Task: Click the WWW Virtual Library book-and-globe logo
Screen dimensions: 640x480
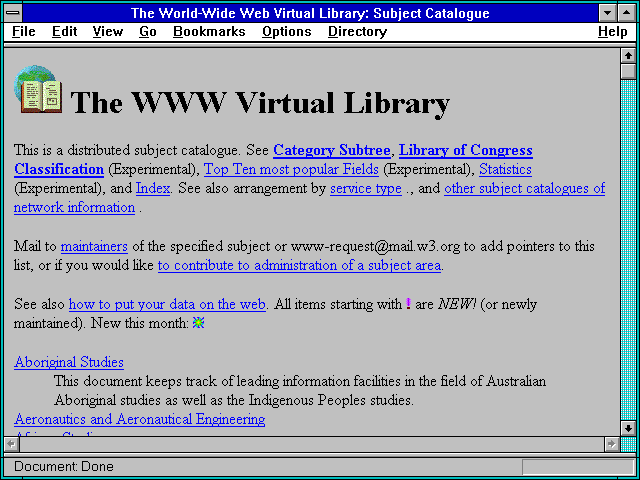Action: (38, 89)
